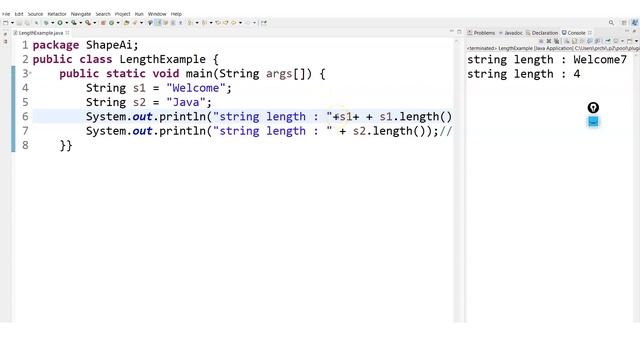
Task: Open the Source menu
Action: [x=35, y=14]
